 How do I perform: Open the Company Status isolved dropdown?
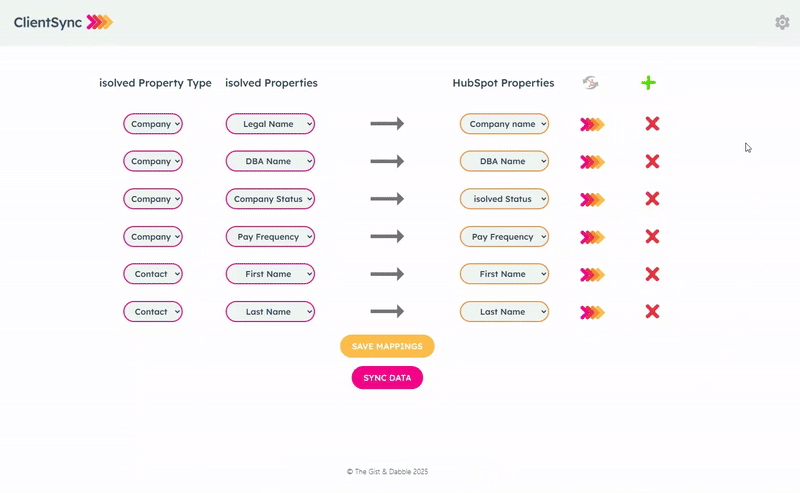(270, 199)
